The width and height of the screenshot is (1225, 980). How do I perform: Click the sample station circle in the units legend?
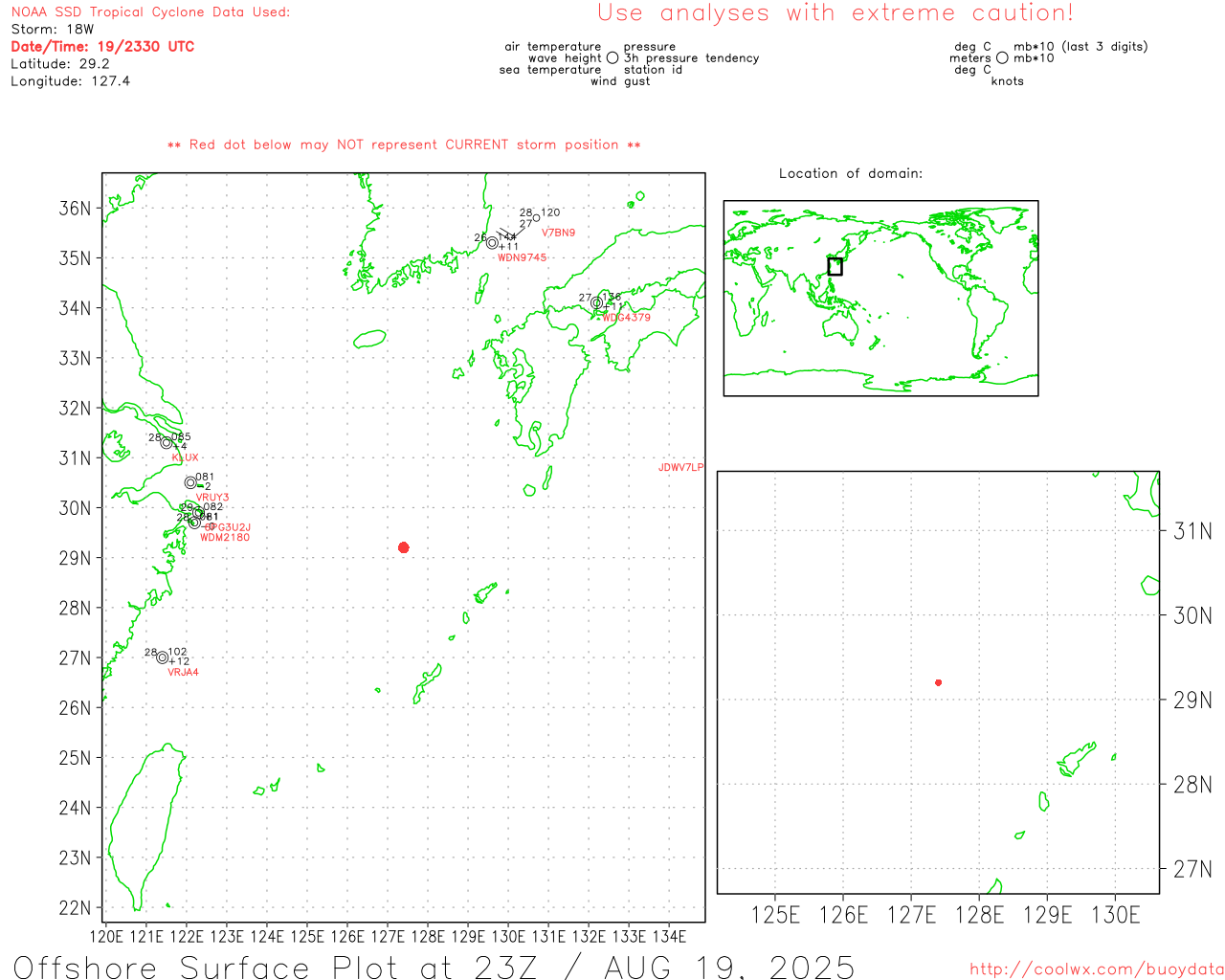[x=1002, y=57]
